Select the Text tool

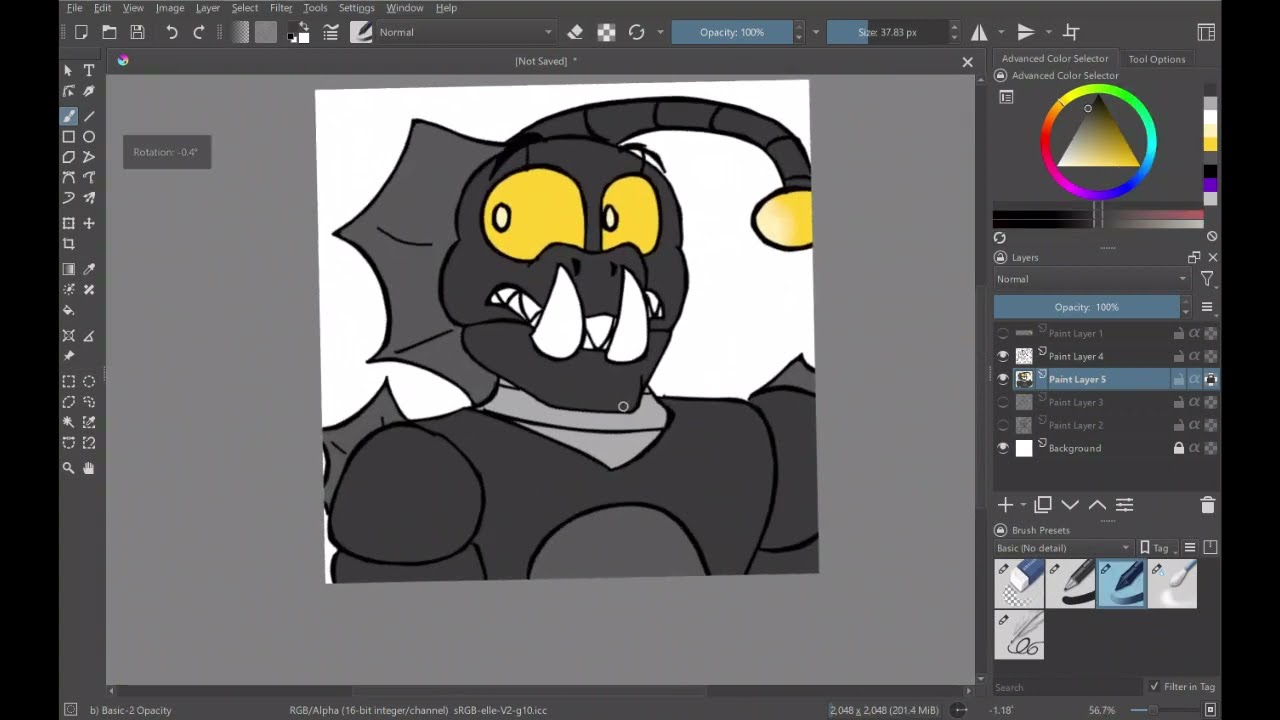[89, 70]
